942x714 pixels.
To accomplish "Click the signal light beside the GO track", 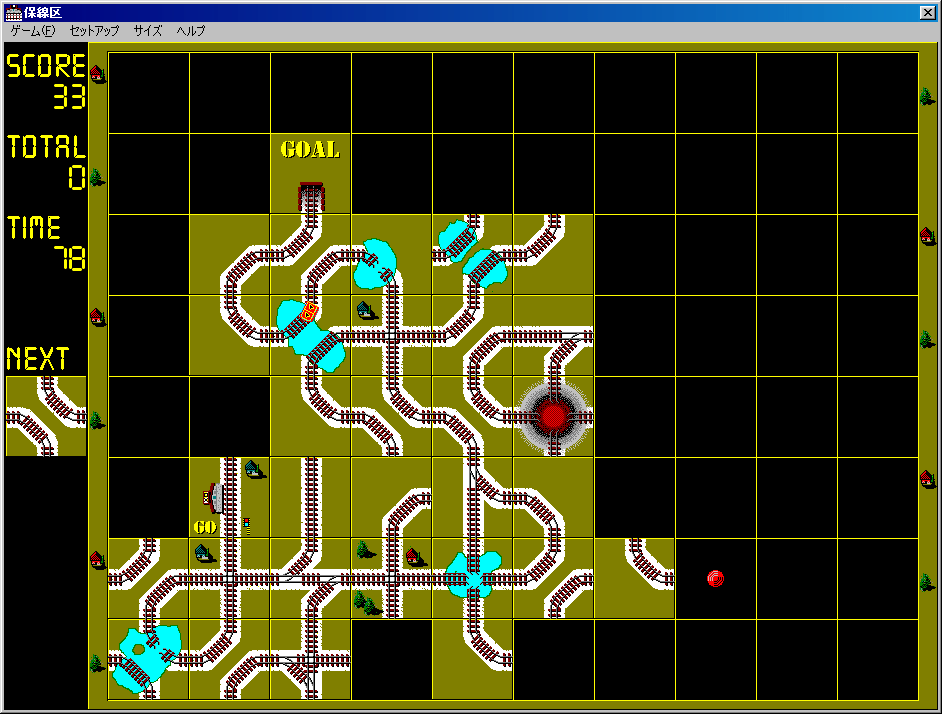I will (x=246, y=526).
